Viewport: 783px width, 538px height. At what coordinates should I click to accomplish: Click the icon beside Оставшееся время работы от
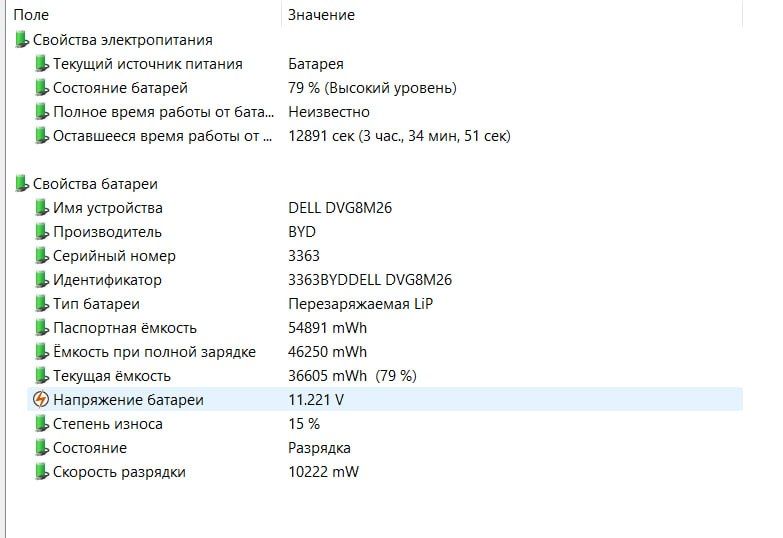coord(41,136)
